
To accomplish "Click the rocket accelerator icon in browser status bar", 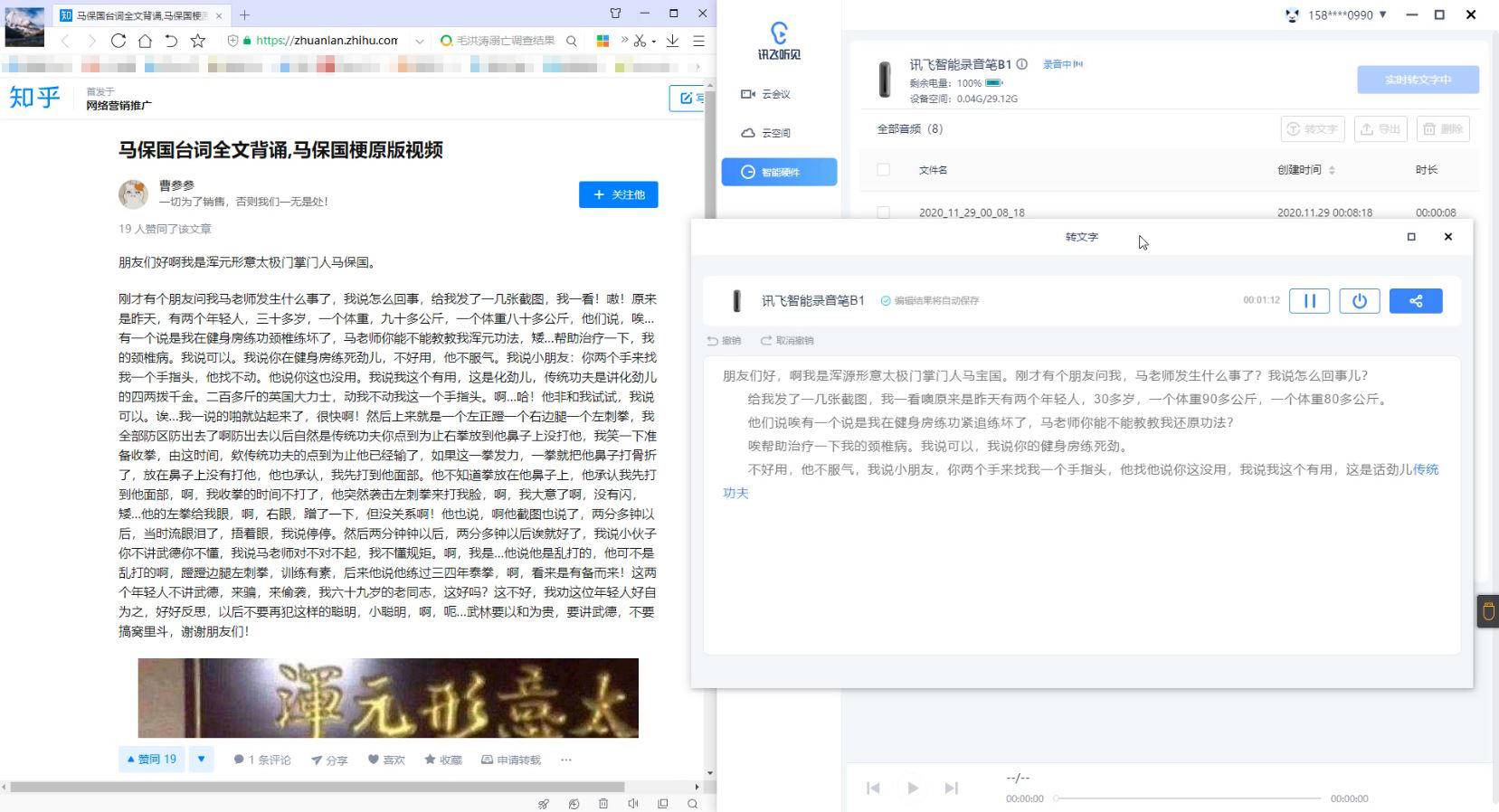I will pyautogui.click(x=544, y=804).
